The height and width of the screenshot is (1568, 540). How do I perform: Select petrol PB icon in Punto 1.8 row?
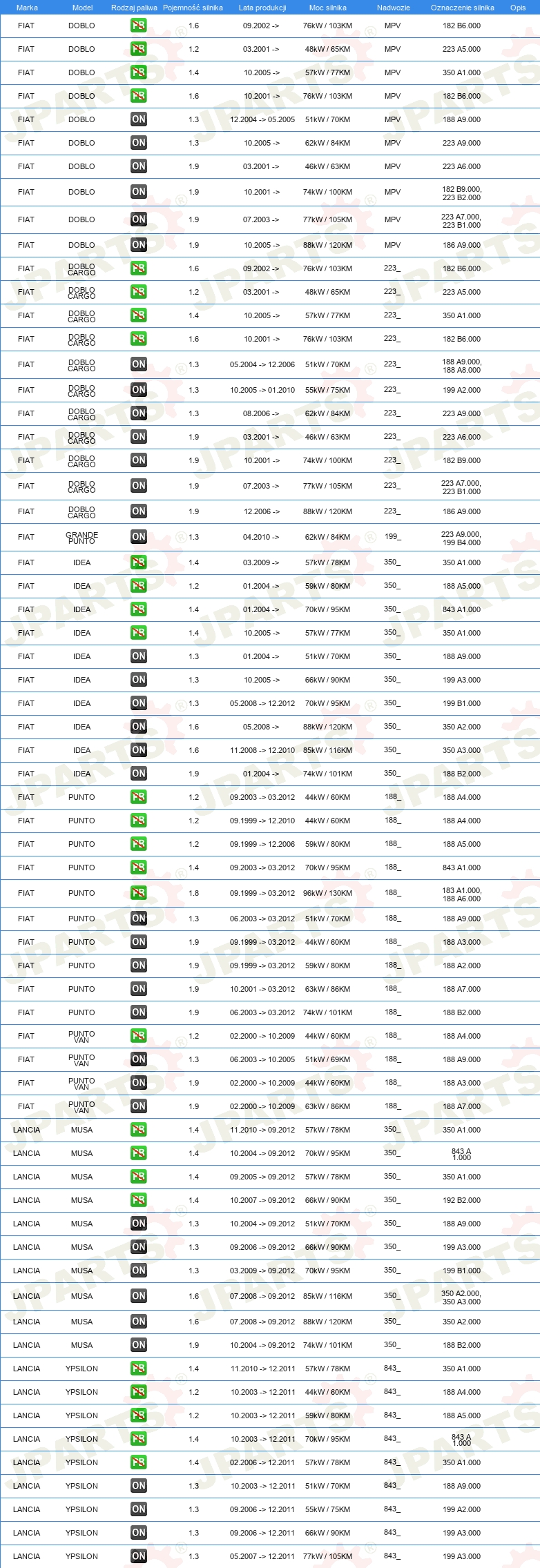(139, 893)
